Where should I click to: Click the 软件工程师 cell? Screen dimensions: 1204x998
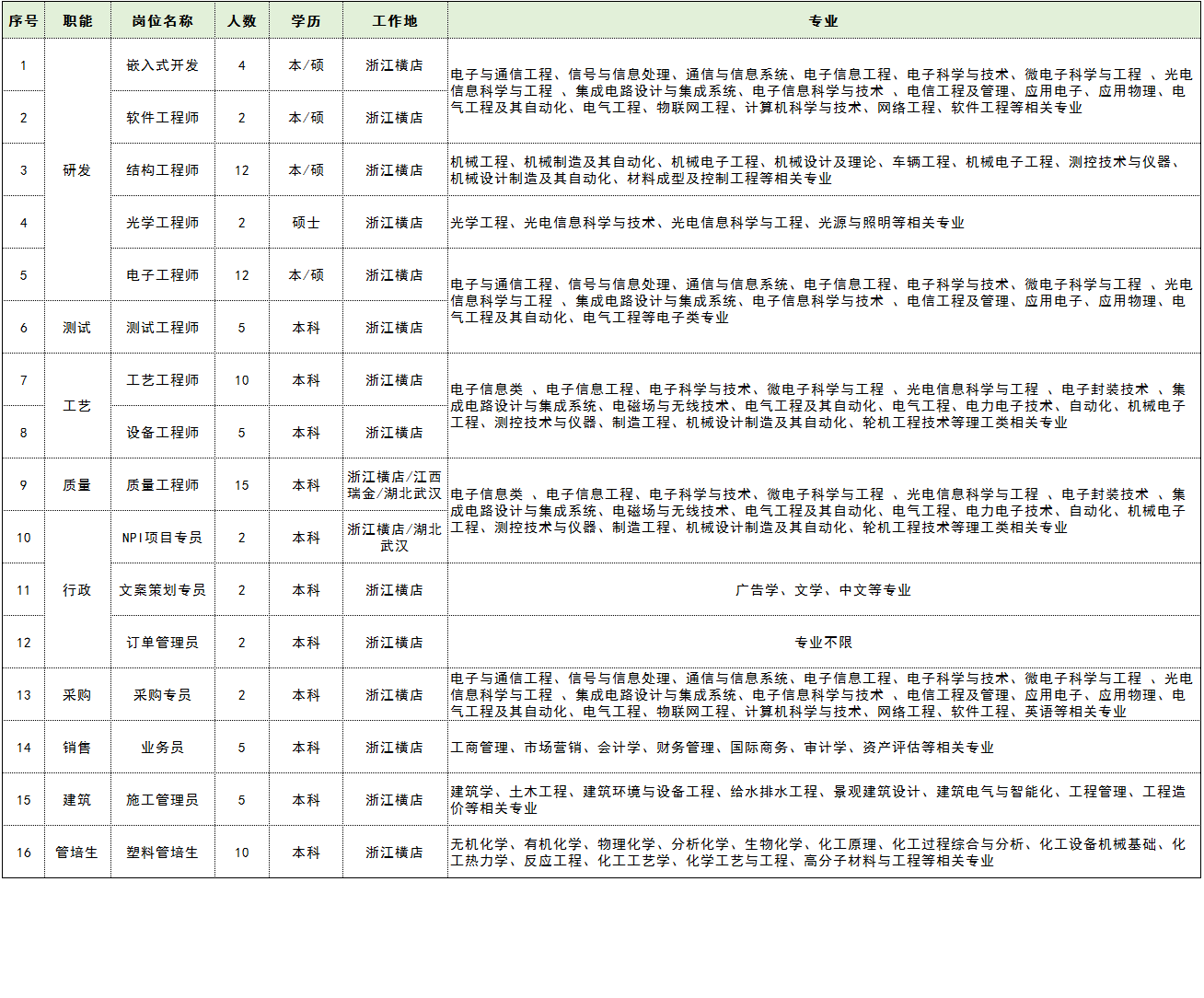click(162, 118)
